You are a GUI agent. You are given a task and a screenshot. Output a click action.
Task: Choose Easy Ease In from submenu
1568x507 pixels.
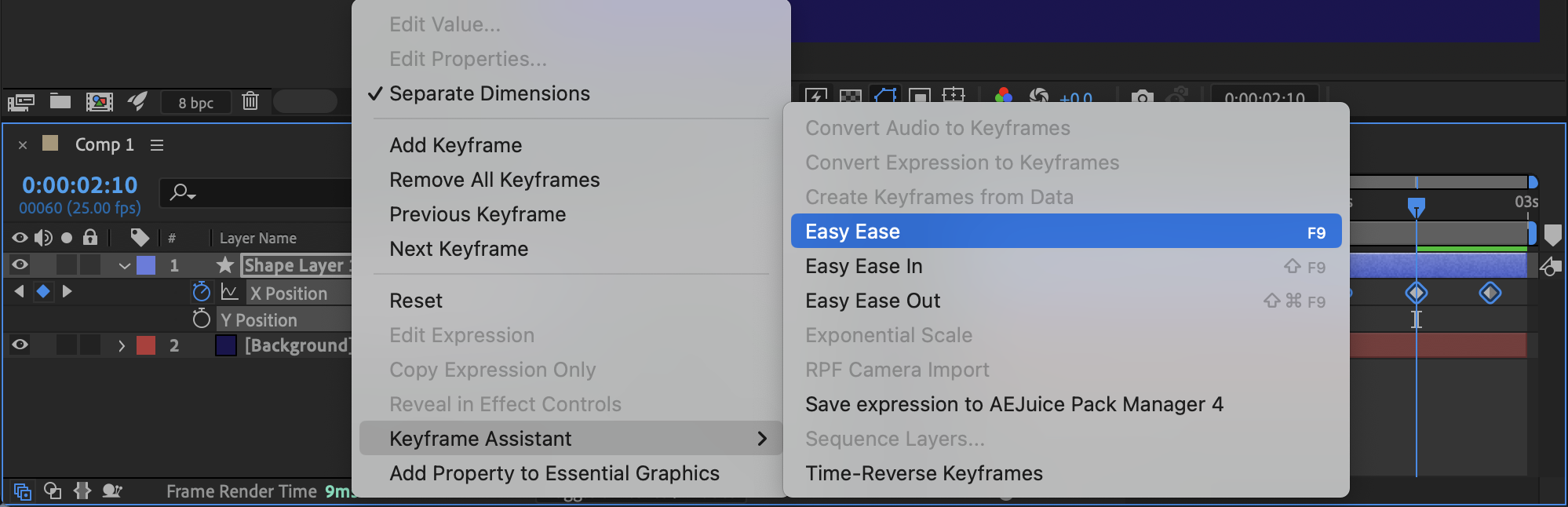(863, 266)
